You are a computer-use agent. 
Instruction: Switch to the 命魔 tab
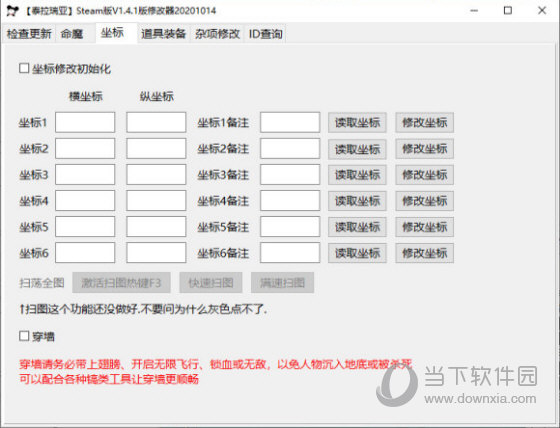point(75,34)
